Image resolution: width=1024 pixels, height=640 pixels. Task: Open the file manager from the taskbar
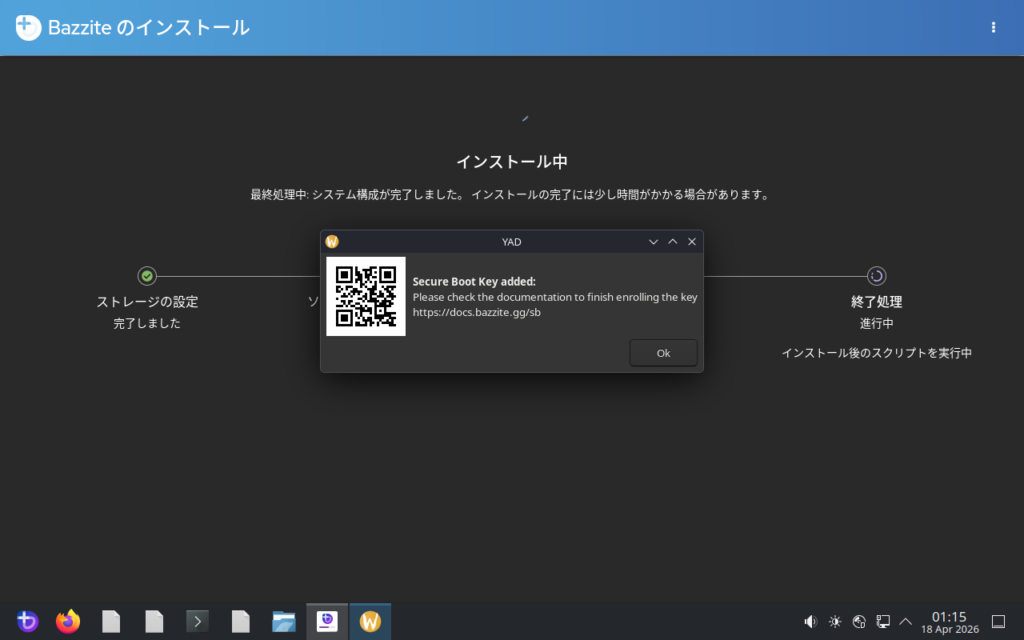tap(284, 622)
